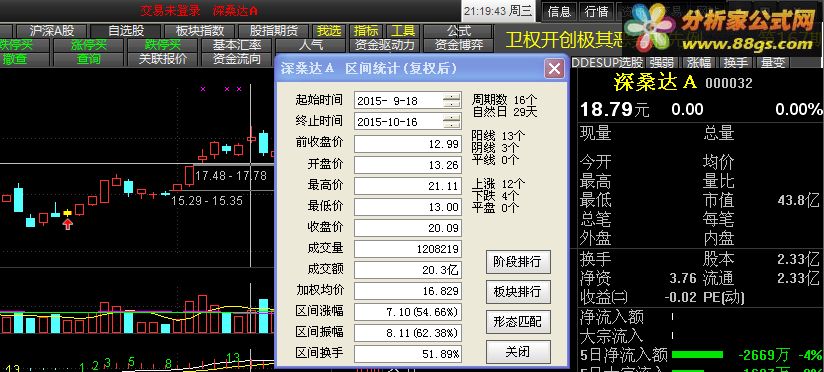This screenshot has height=372, width=824.
Task: Open the 起始时间 date spinner control
Action: [451, 100]
